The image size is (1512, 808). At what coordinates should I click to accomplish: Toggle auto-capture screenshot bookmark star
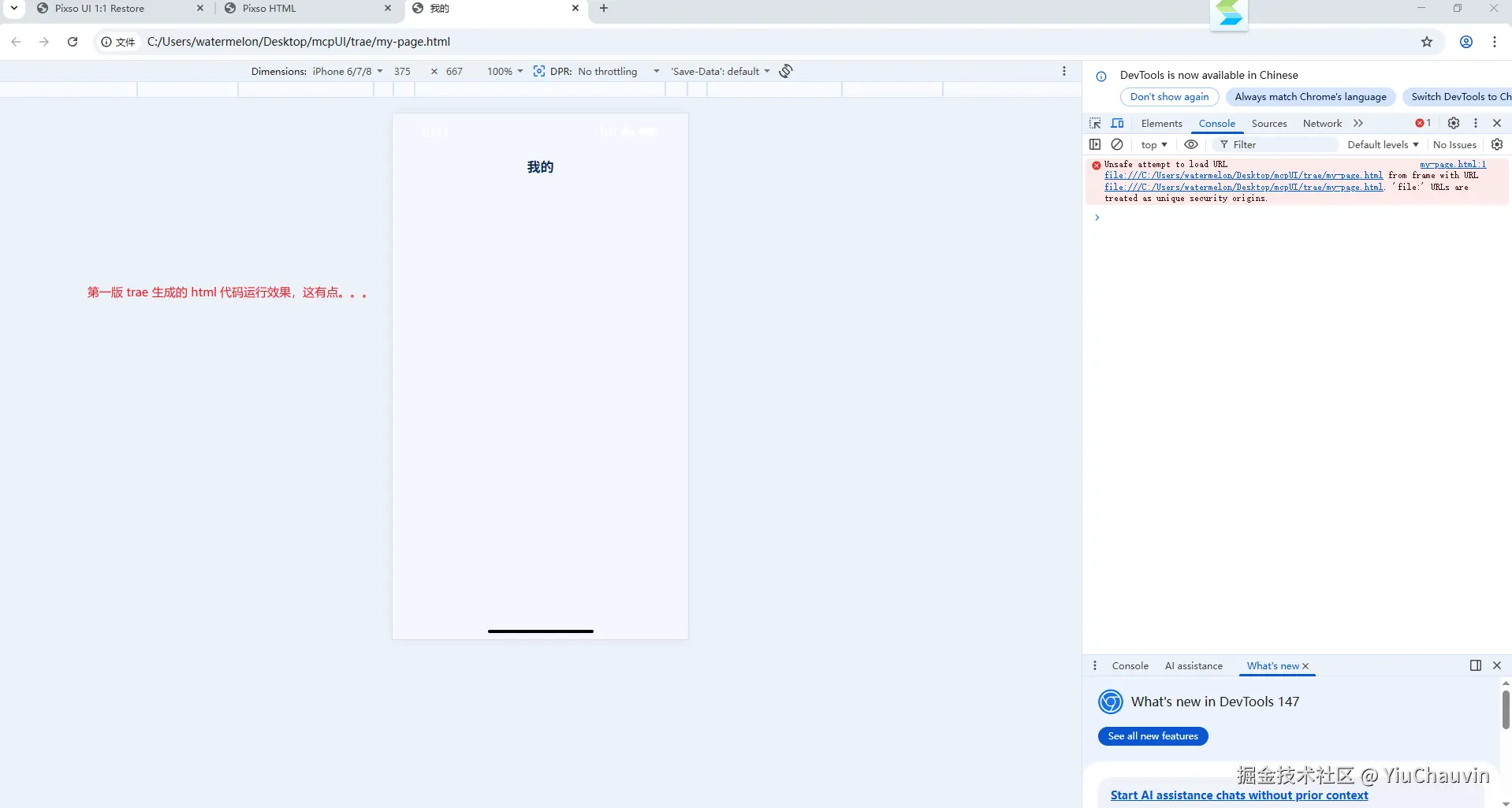point(1427,42)
